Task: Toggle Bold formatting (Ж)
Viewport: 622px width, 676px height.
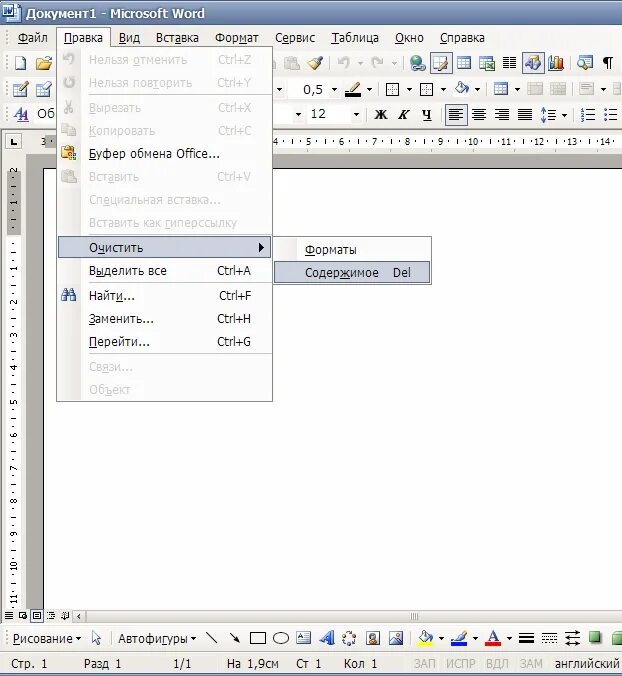Action: tap(381, 115)
